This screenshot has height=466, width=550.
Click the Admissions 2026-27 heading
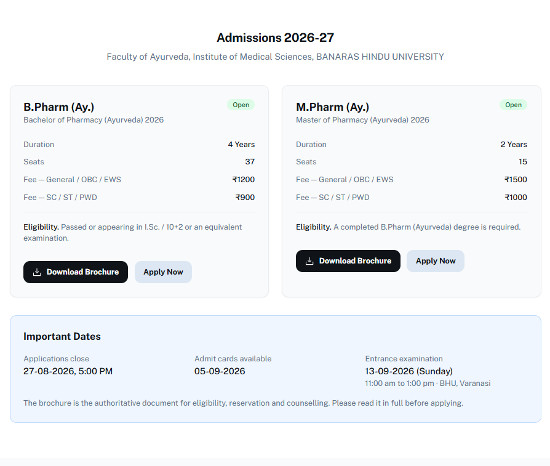[x=275, y=38]
